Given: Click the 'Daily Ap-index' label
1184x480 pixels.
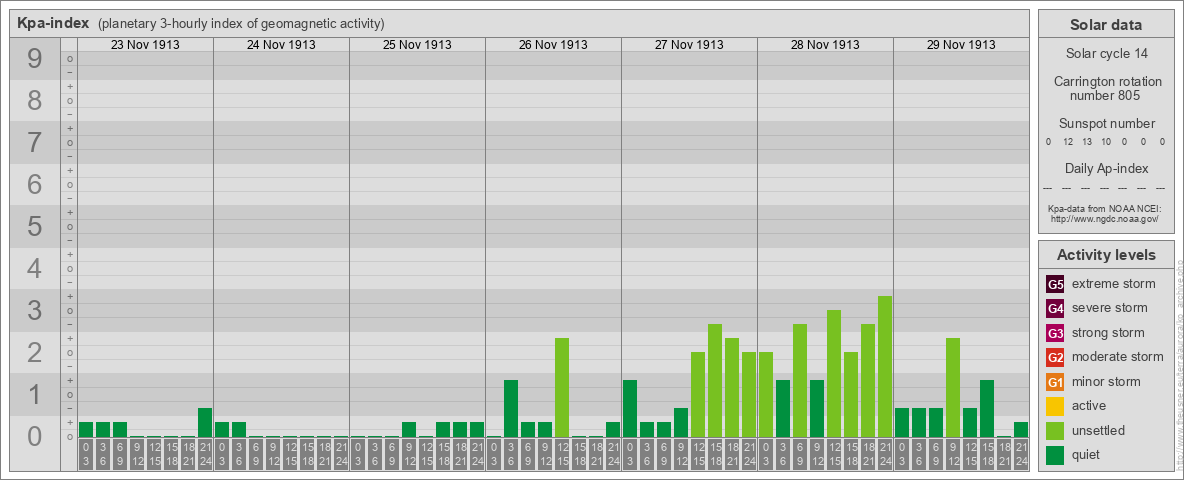Looking at the screenshot, I should click(x=1106, y=168).
